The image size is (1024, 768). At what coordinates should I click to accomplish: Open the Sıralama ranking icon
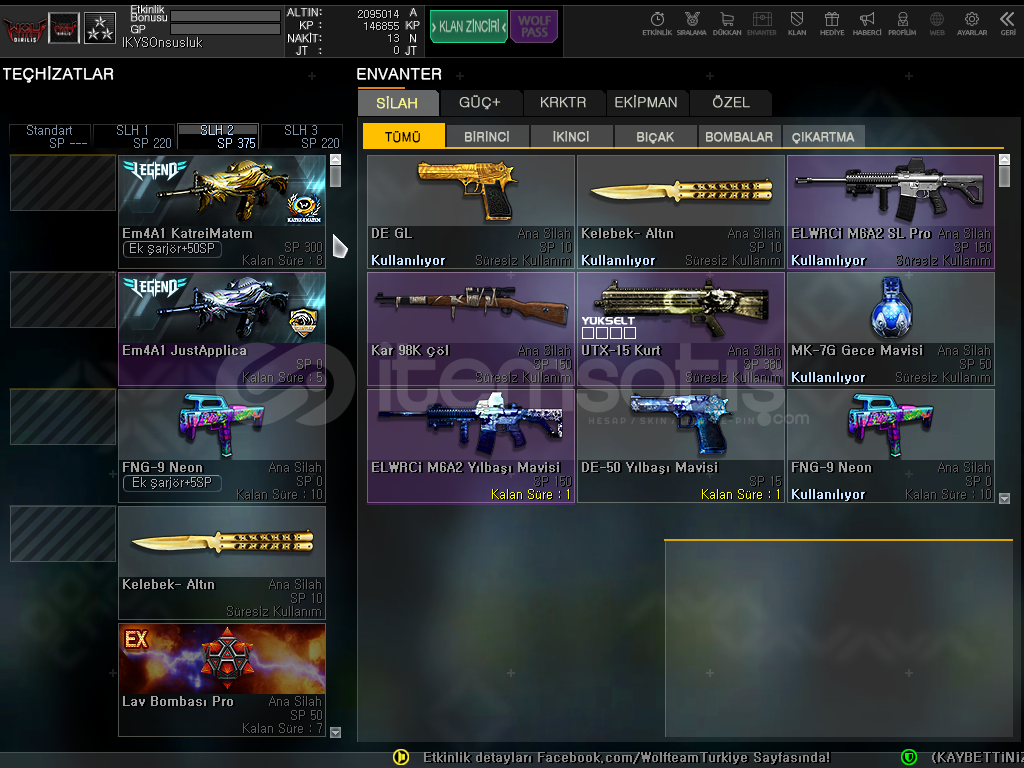692,24
